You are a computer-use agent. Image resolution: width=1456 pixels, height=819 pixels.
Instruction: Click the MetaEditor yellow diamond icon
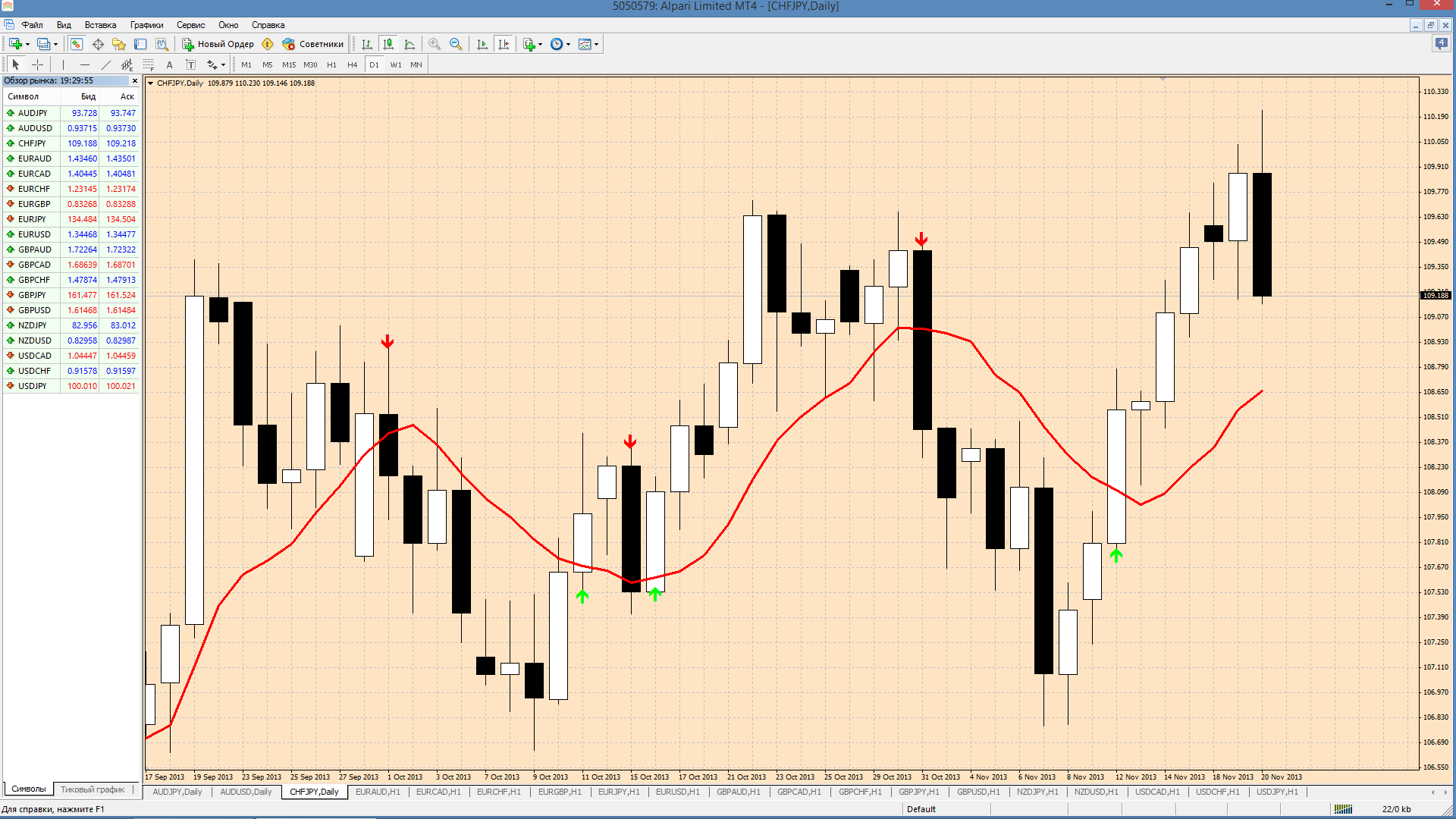click(267, 44)
